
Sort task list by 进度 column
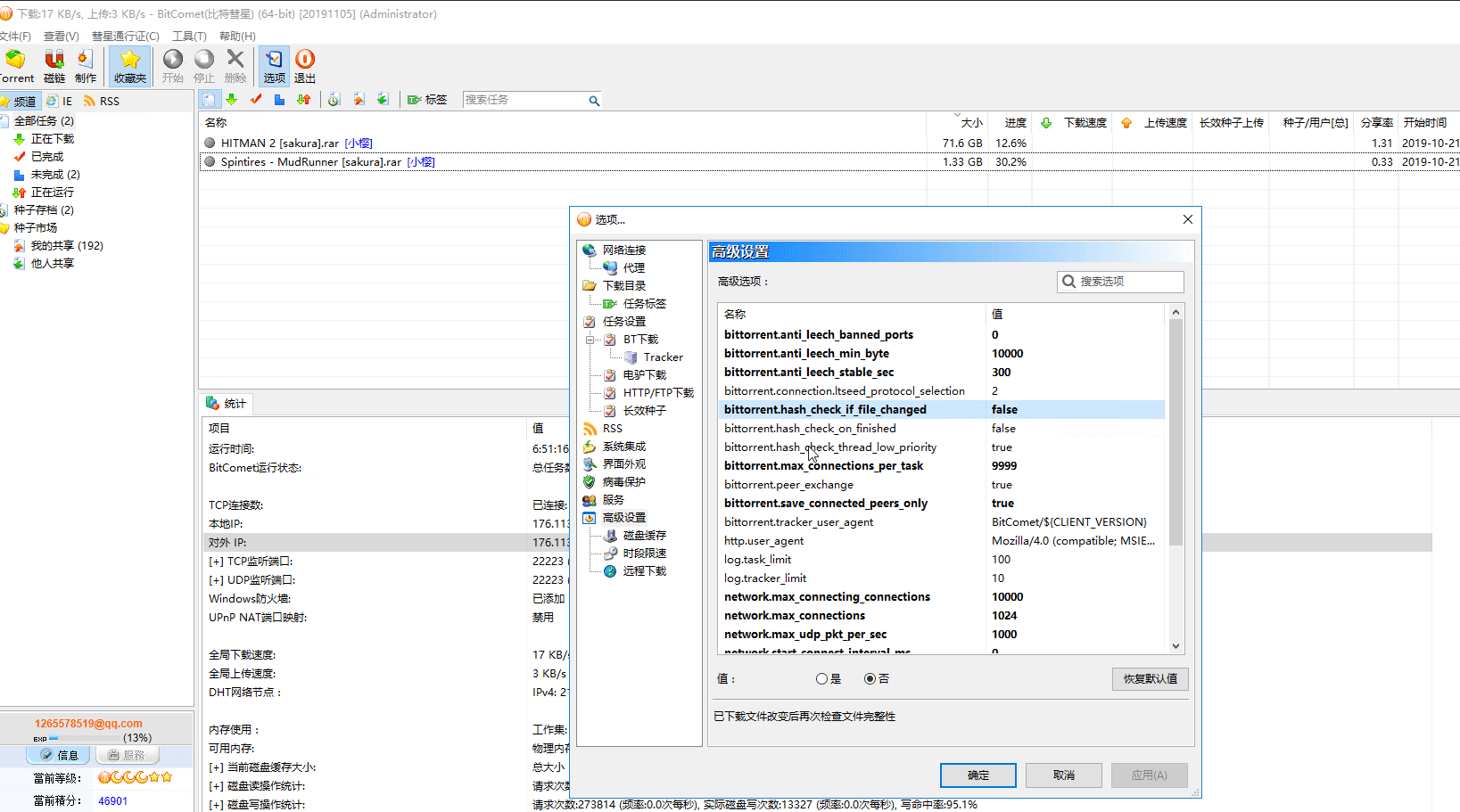[1014, 123]
